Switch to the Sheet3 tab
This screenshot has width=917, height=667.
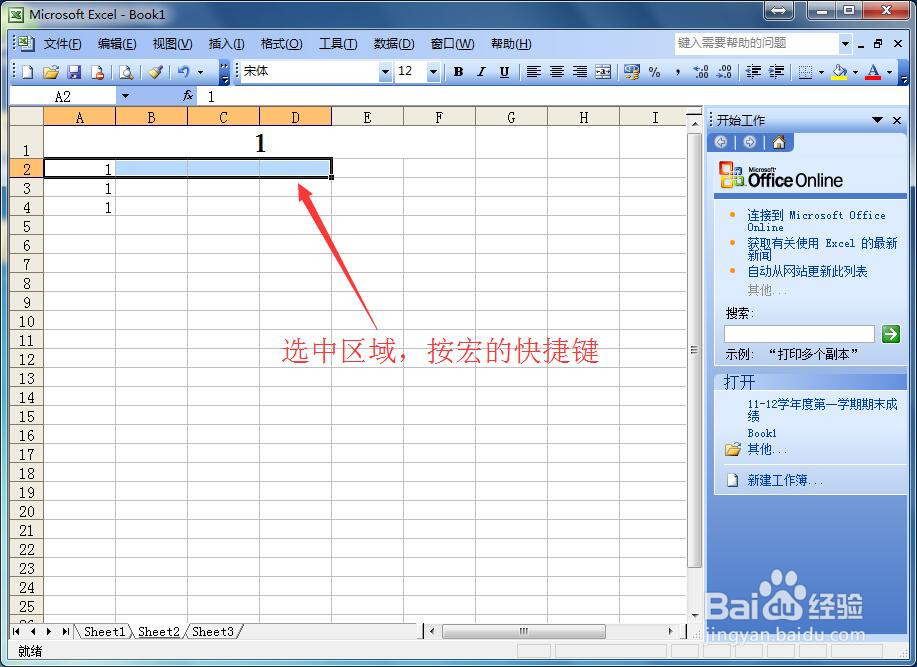213,632
